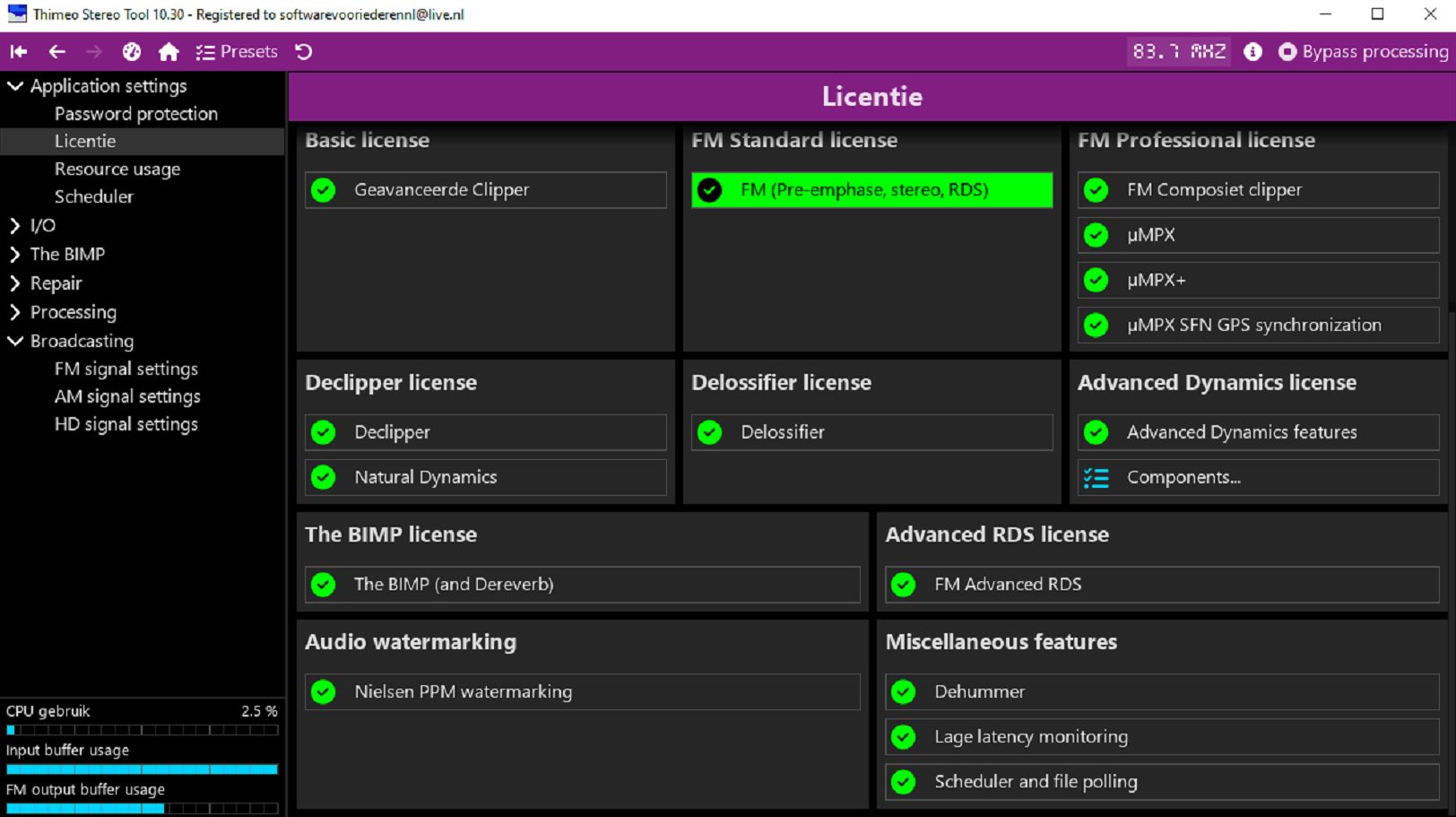This screenshot has width=1456, height=817.
Task: Click Scheduler and file polling check icon
Action: click(x=904, y=782)
